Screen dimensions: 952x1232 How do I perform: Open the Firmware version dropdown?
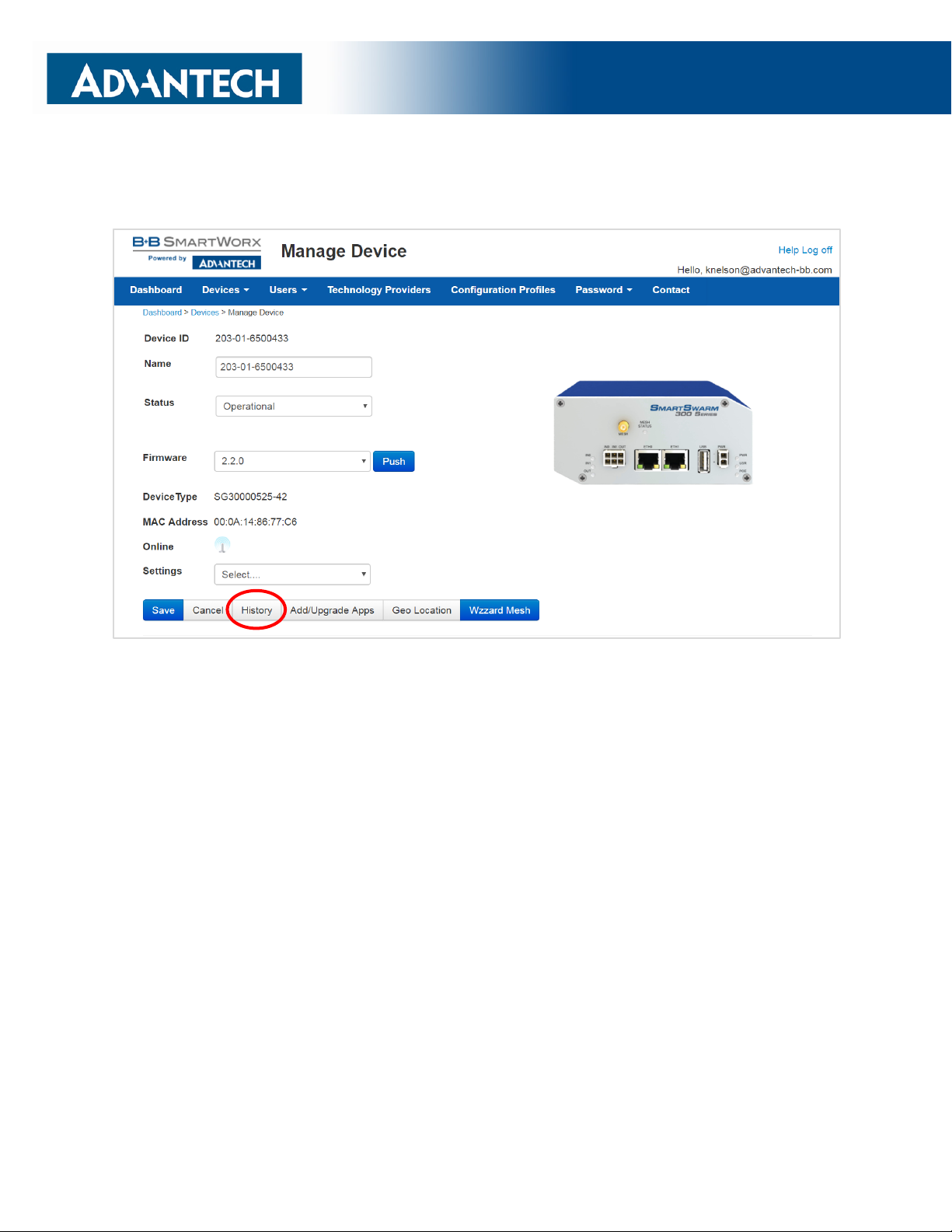point(292,461)
